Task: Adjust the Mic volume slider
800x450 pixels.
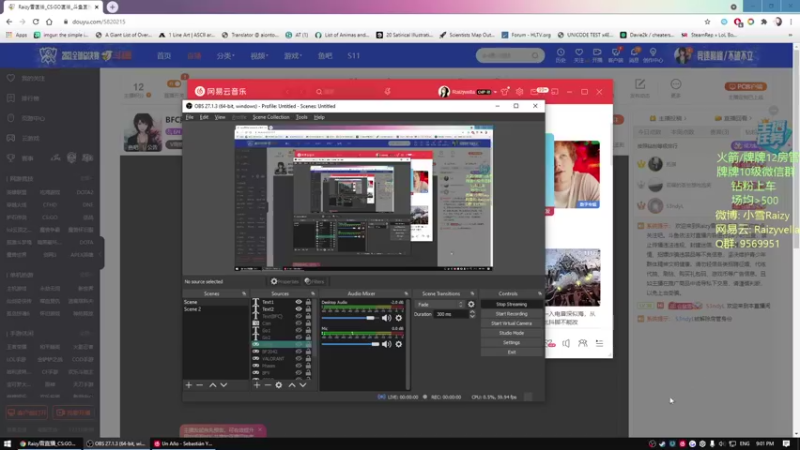Action: [x=351, y=344]
